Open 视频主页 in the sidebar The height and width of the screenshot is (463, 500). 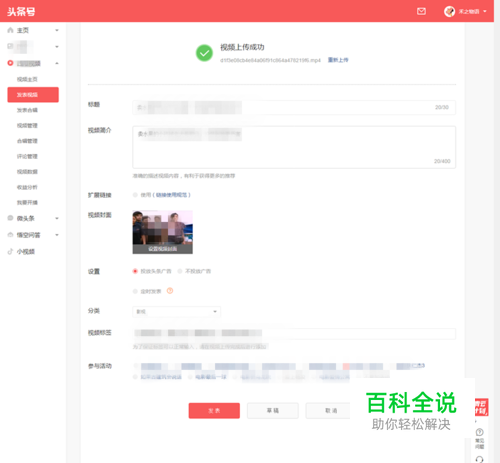point(27,79)
